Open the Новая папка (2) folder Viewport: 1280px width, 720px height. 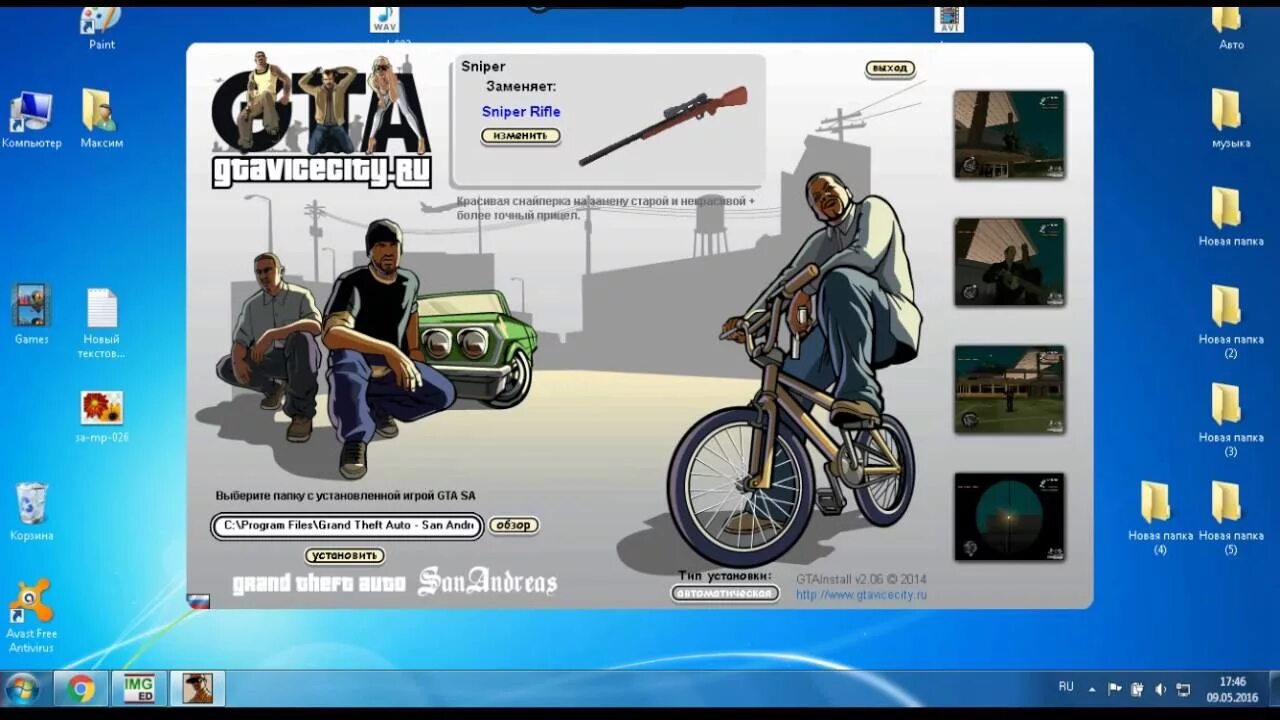1231,322
